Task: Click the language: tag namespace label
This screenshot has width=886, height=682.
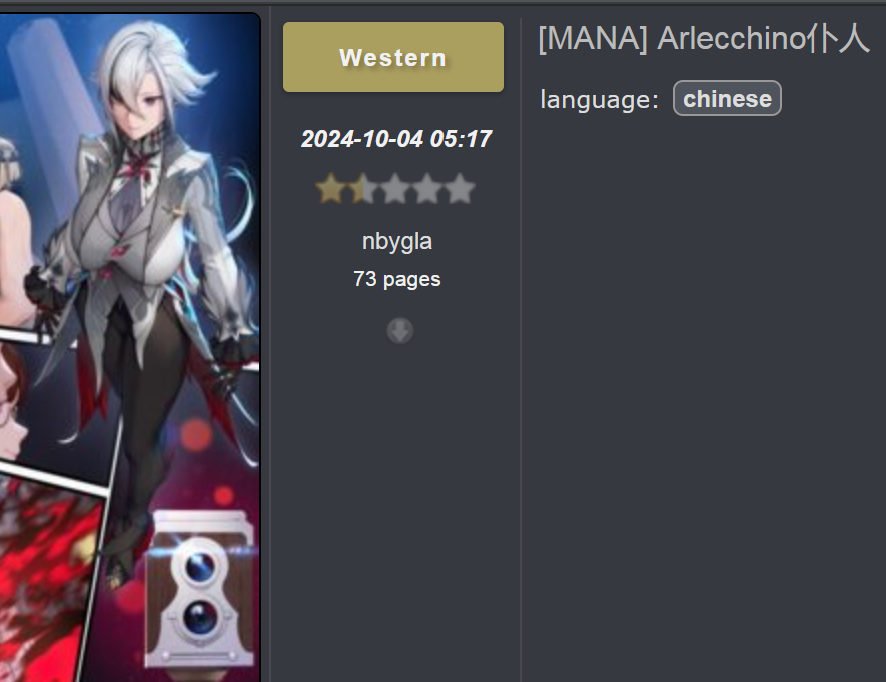Action: point(600,100)
